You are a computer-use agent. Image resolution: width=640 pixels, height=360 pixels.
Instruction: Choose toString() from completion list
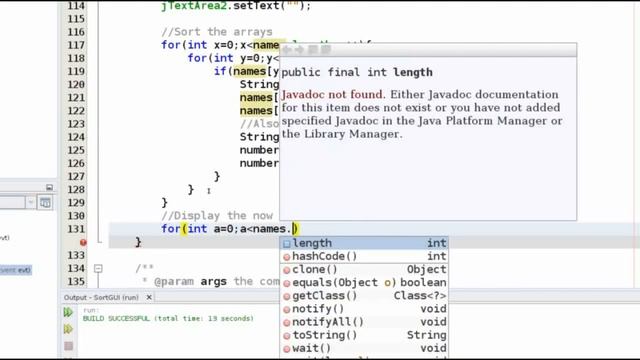coord(364,335)
